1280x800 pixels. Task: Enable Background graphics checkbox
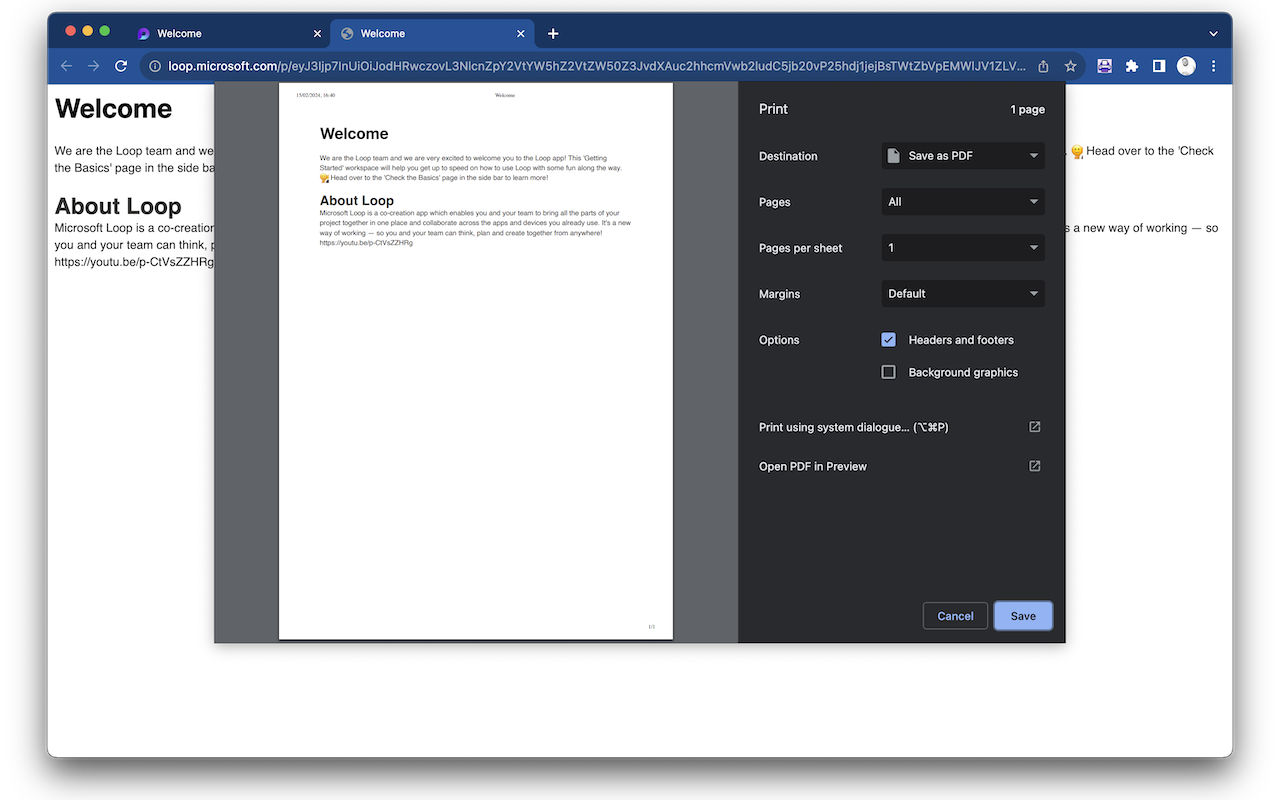(888, 372)
